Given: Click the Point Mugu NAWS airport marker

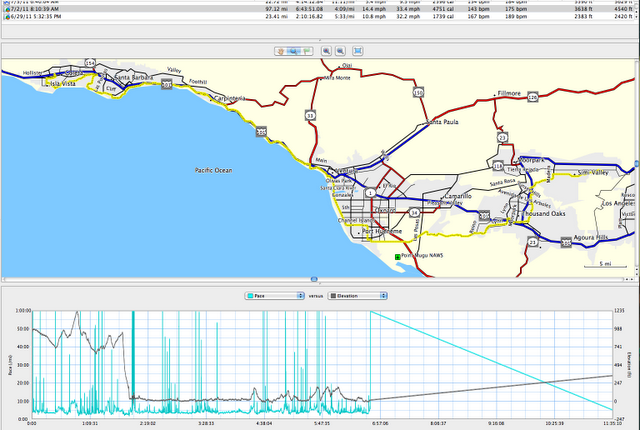Looking at the screenshot, I should coord(398,257).
